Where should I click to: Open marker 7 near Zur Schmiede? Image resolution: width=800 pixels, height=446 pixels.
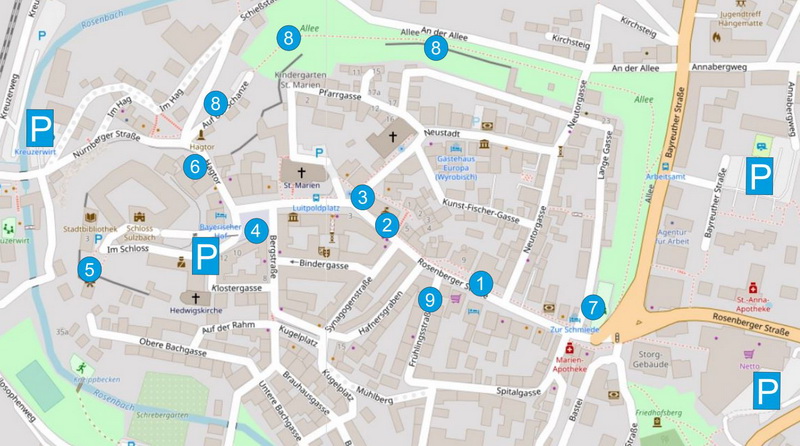(x=593, y=308)
